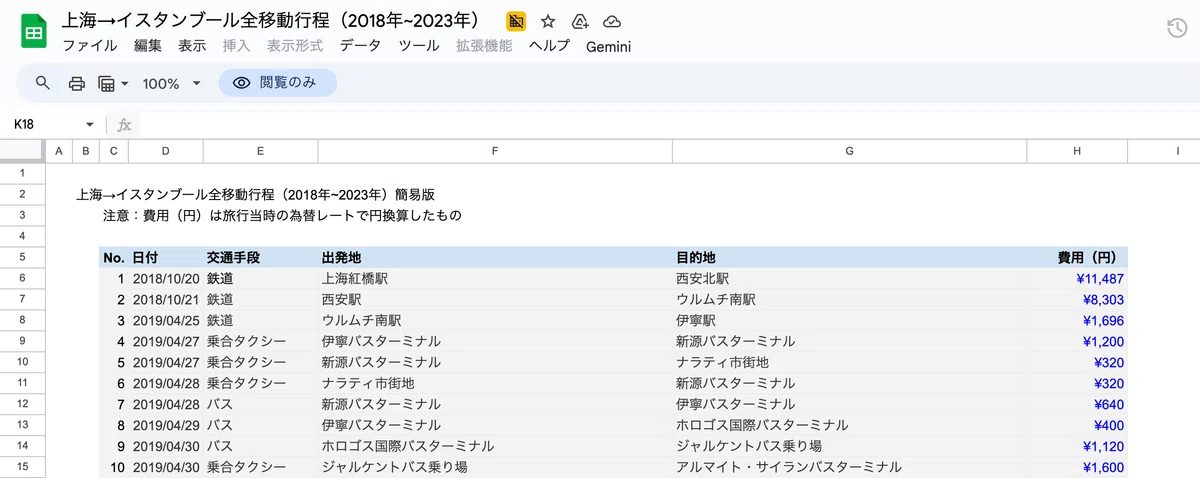
Task: Open the 表示 menu
Action: click(x=192, y=46)
